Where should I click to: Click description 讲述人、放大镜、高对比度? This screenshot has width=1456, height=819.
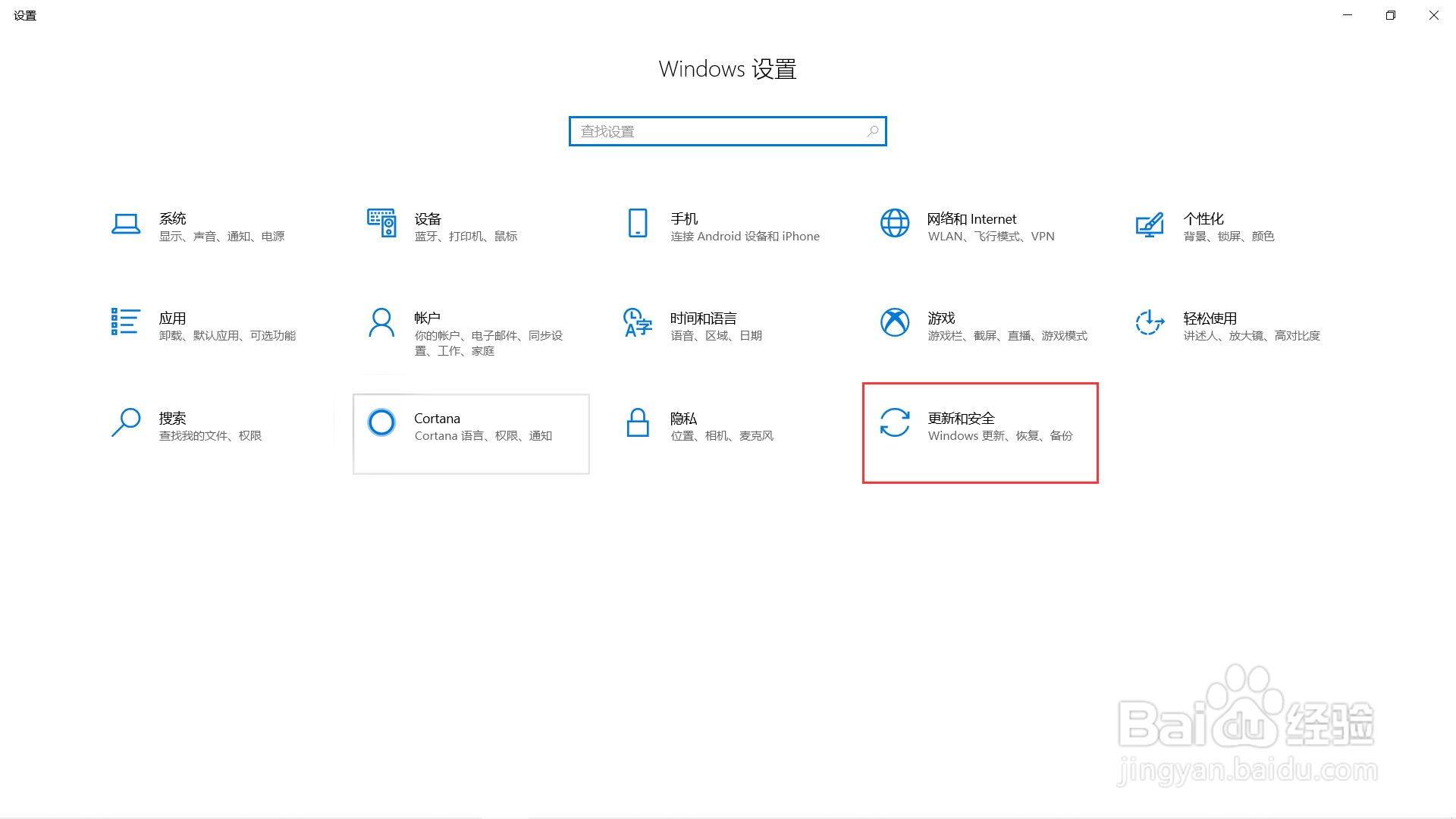[x=1251, y=336]
